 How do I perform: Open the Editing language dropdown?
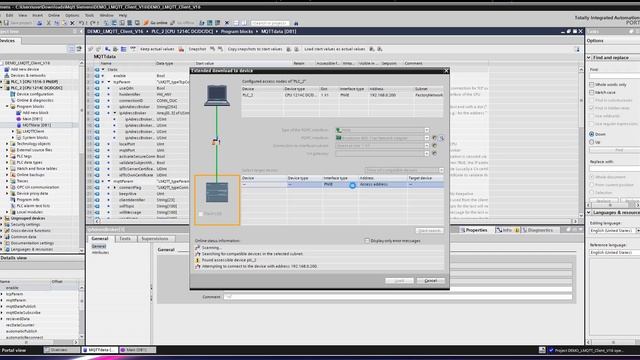pyautogui.click(x=638, y=231)
